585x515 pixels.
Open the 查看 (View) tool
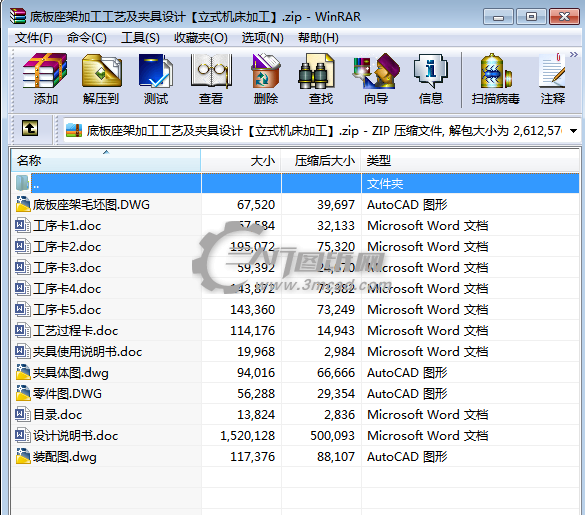(211, 79)
